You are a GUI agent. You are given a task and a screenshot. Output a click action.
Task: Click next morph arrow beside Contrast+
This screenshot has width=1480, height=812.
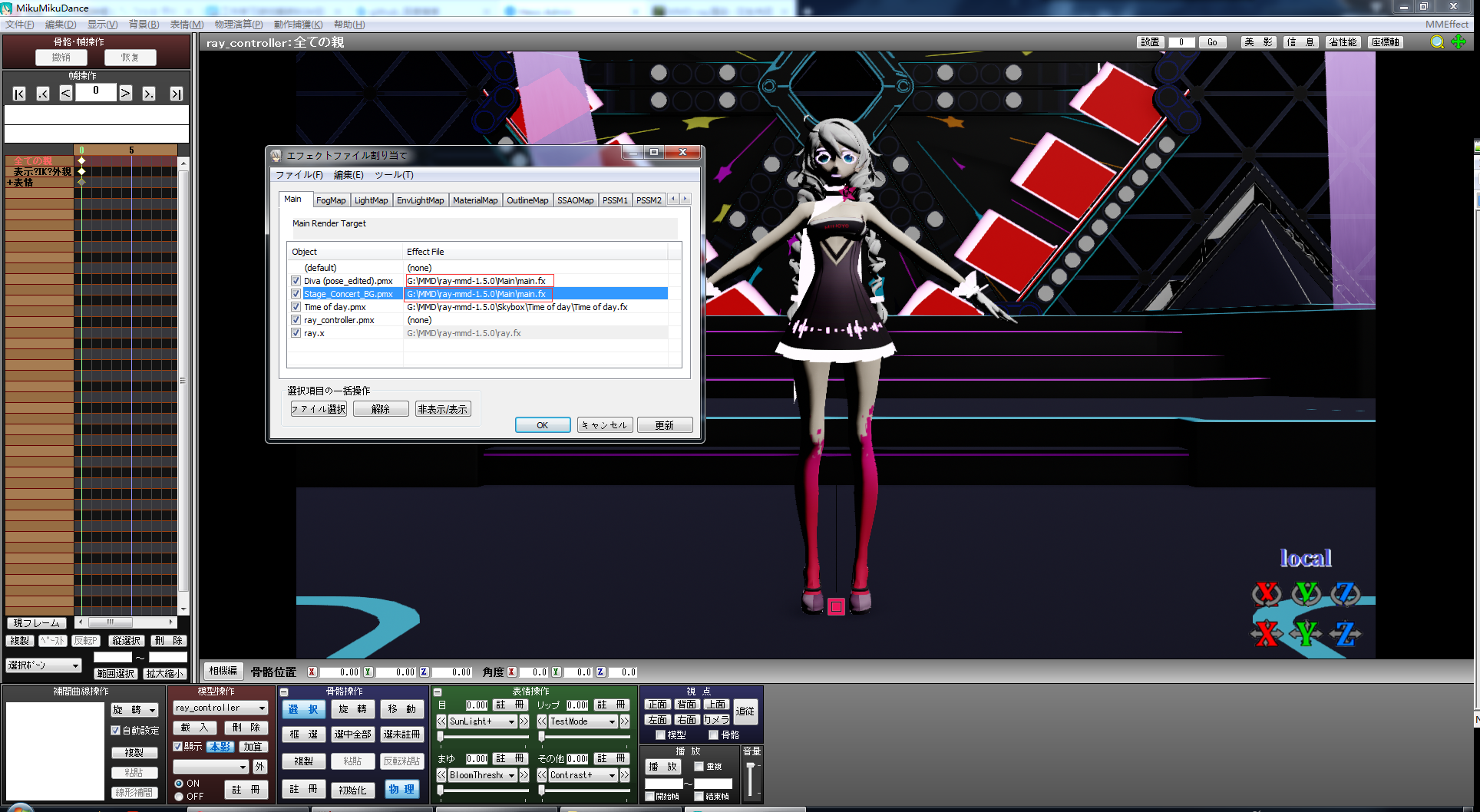coord(624,775)
